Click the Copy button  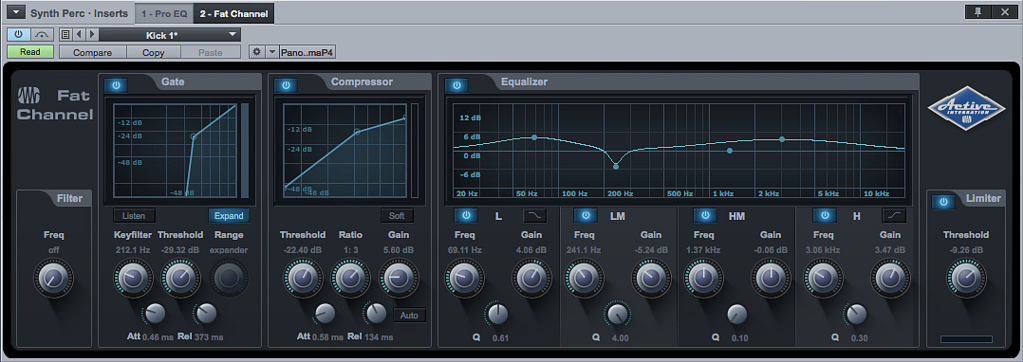[x=153, y=52]
